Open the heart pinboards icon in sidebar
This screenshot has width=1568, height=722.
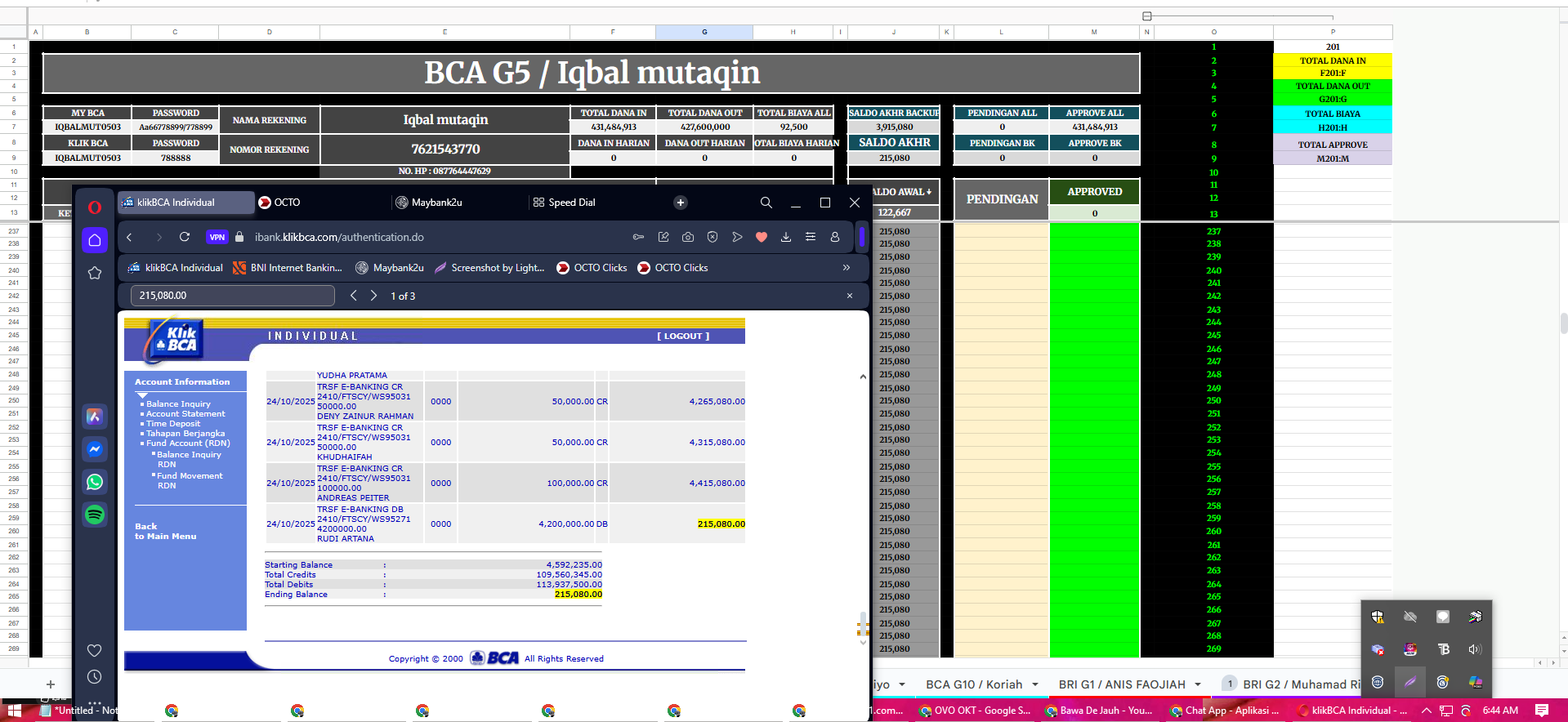pos(95,650)
